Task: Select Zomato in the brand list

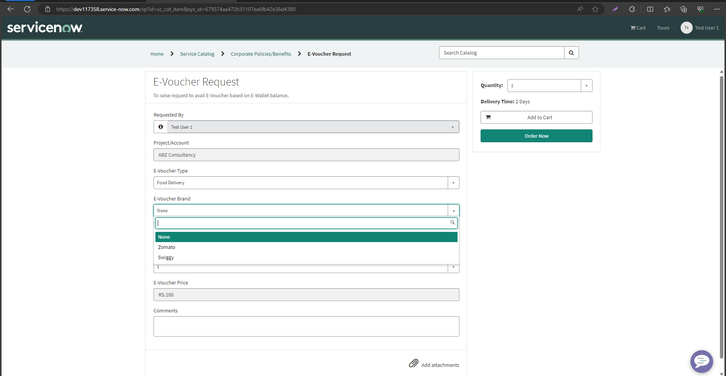Action: (x=306, y=247)
